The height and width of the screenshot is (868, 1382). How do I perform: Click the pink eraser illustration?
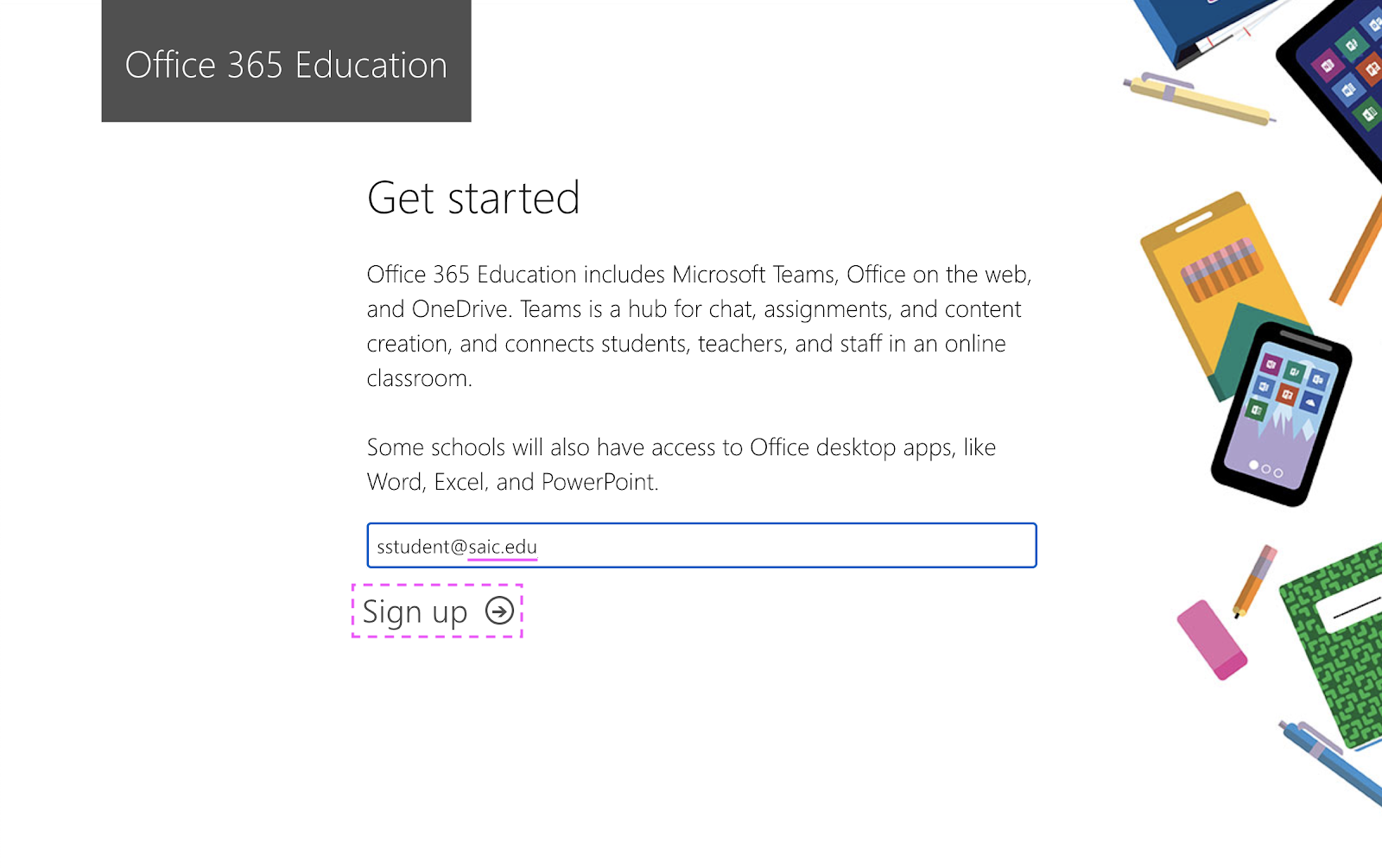(x=1211, y=640)
